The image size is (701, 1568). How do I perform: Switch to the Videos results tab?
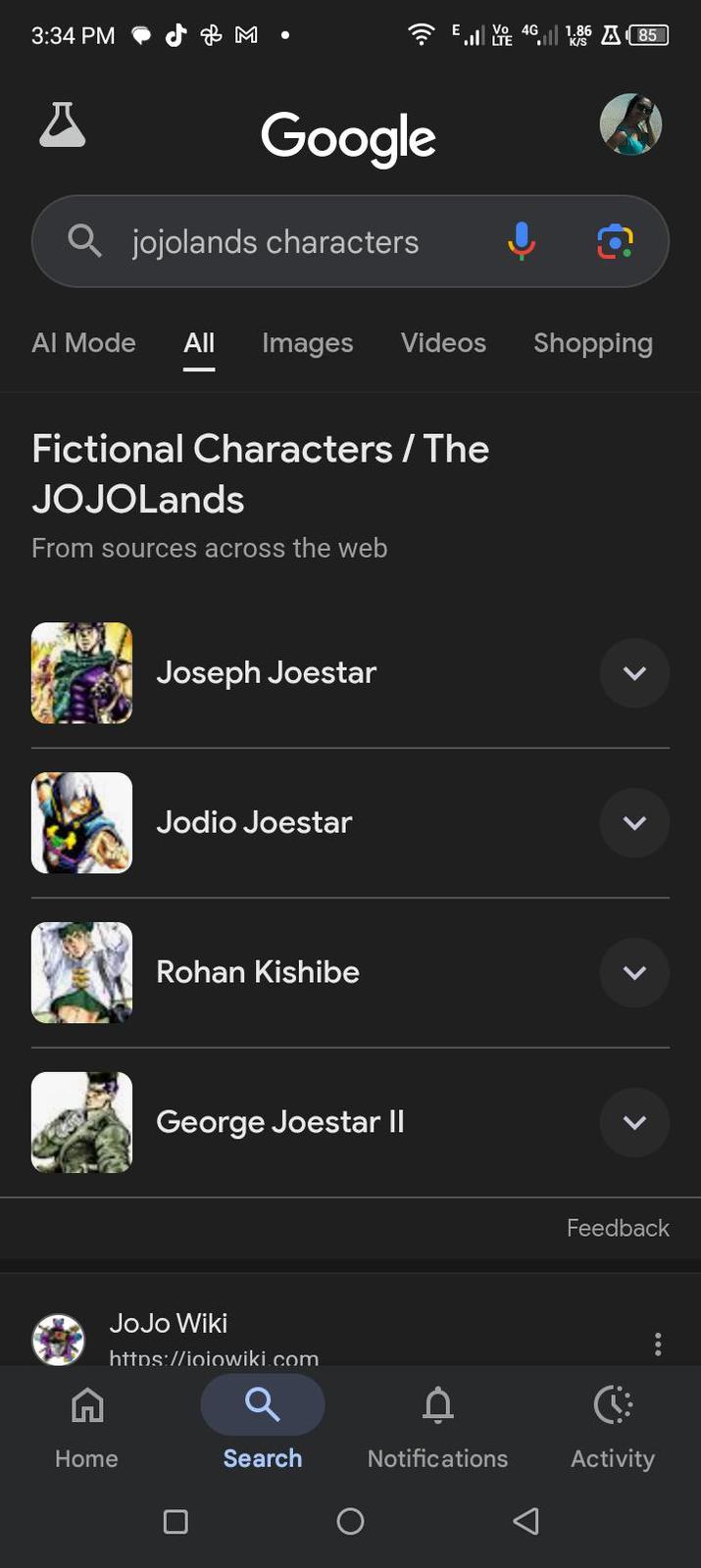pos(443,343)
